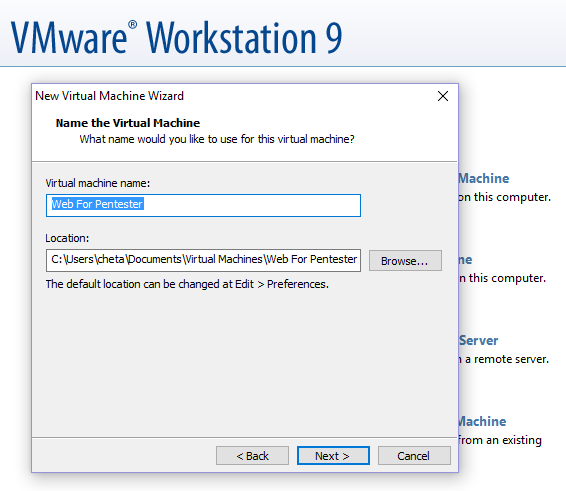
Task: Click the 'Name the Virtual Machine' heading
Action: [x=128, y=123]
